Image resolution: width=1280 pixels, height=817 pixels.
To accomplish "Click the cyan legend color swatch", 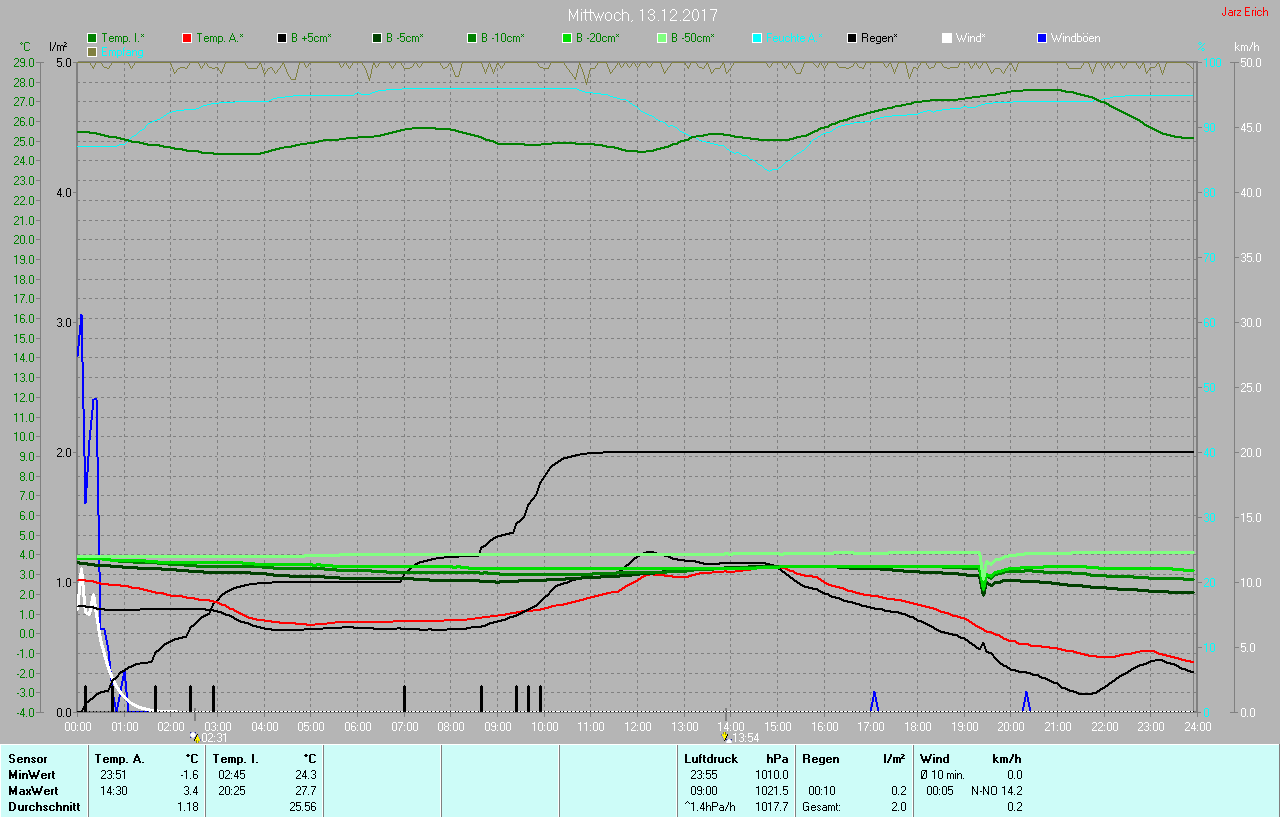I will coord(757,38).
